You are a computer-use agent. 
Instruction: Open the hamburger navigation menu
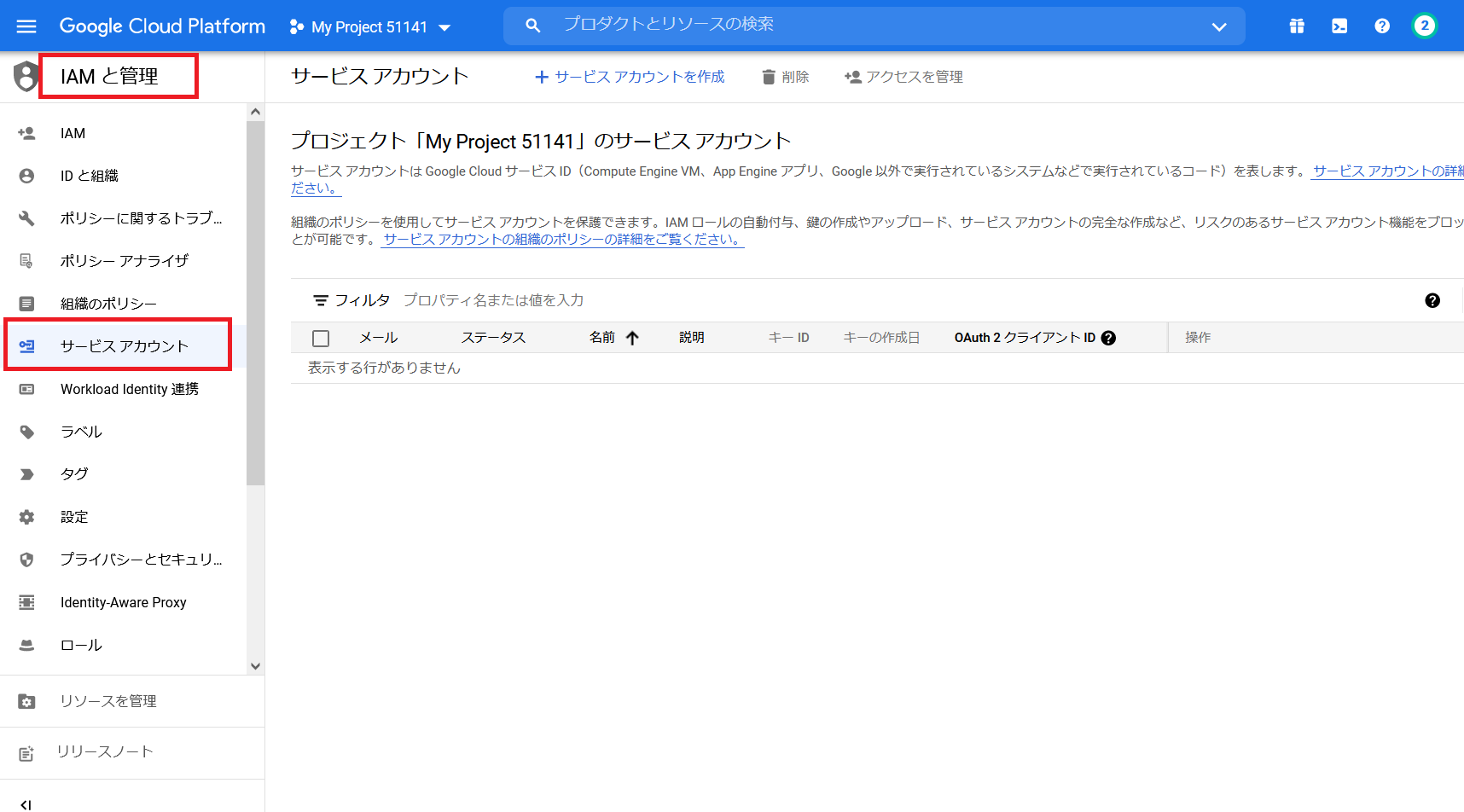[x=26, y=26]
